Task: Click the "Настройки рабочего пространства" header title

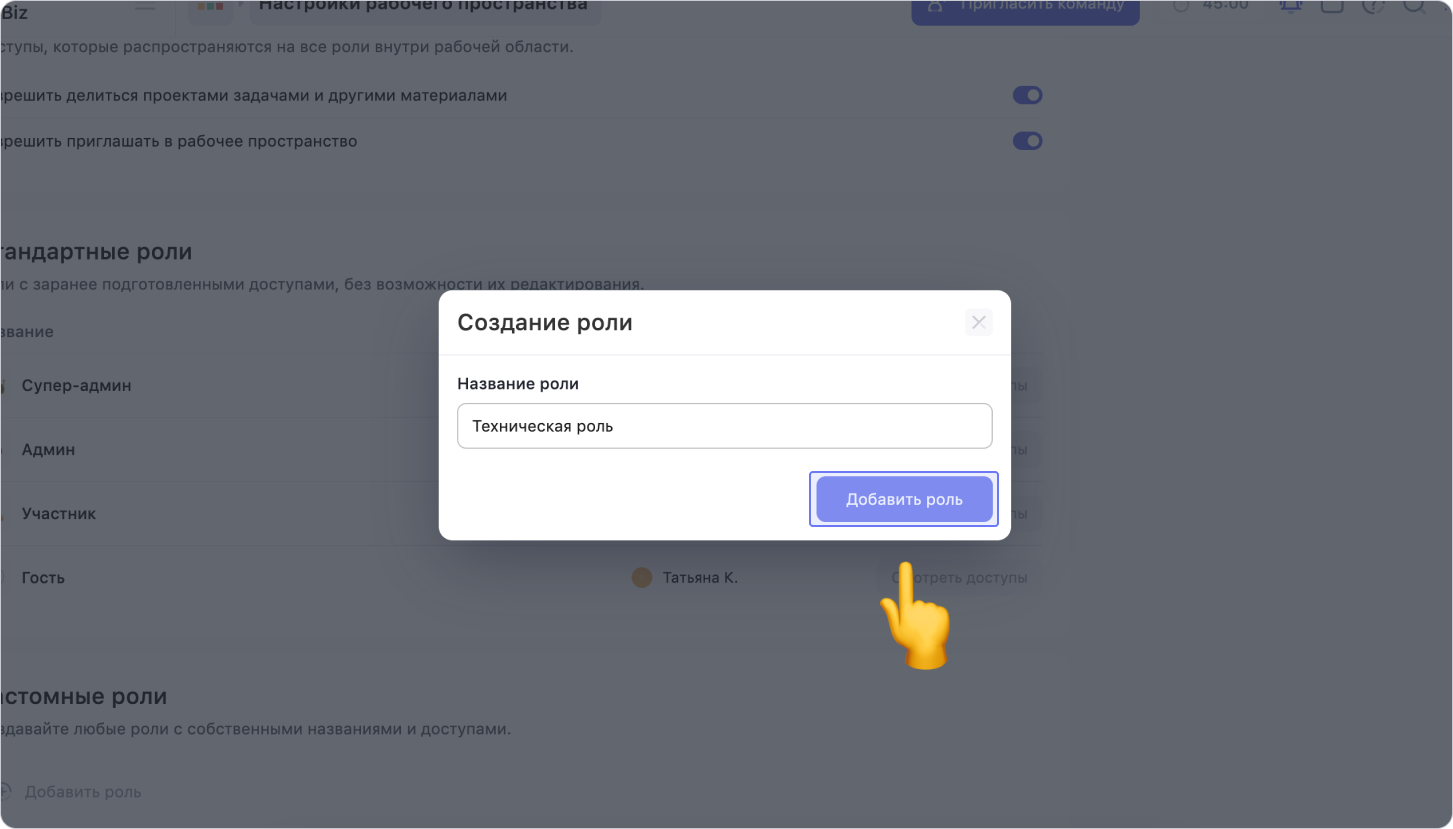Action: [x=423, y=6]
